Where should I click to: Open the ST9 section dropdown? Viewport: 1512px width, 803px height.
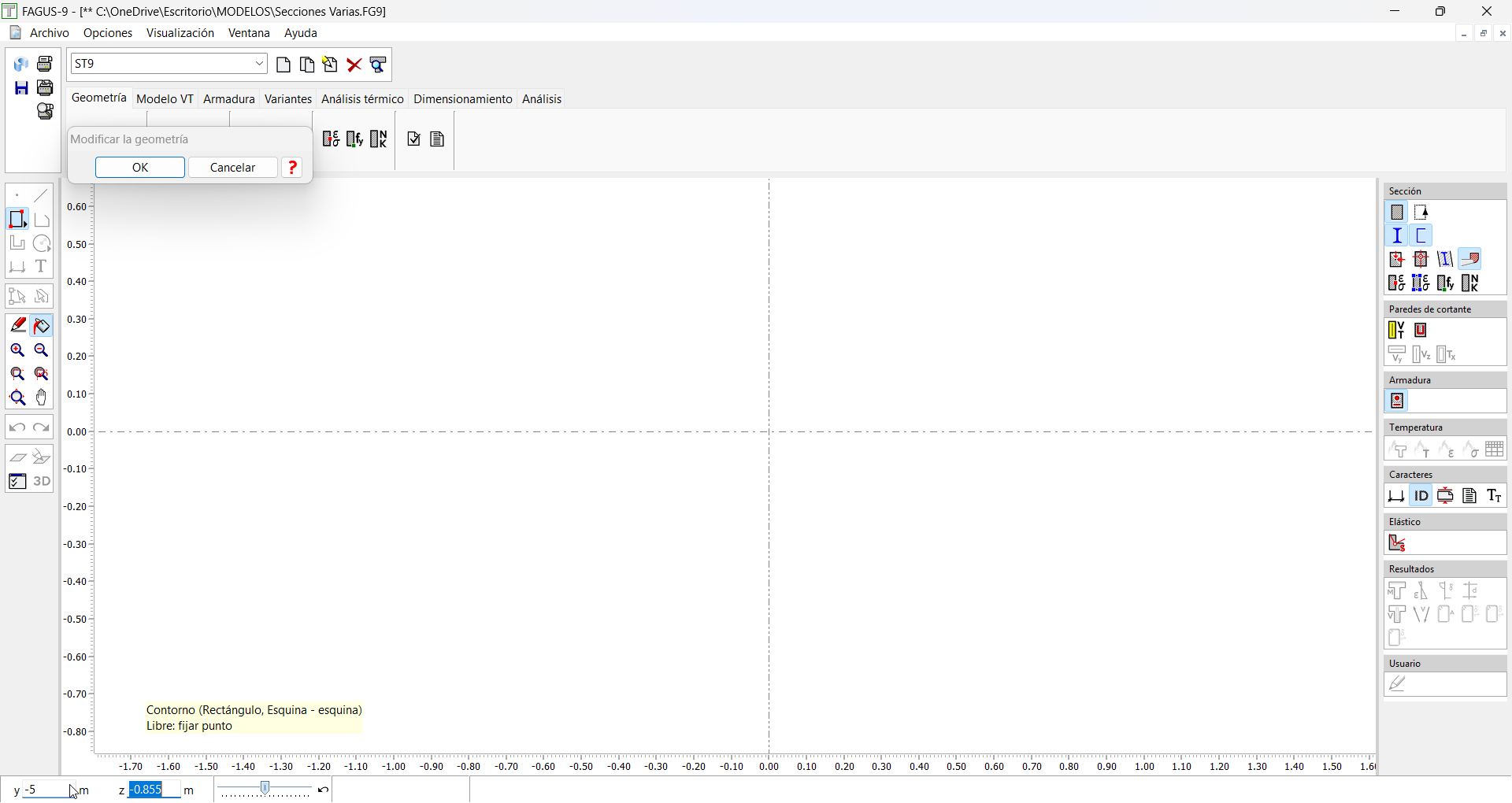pyautogui.click(x=259, y=65)
